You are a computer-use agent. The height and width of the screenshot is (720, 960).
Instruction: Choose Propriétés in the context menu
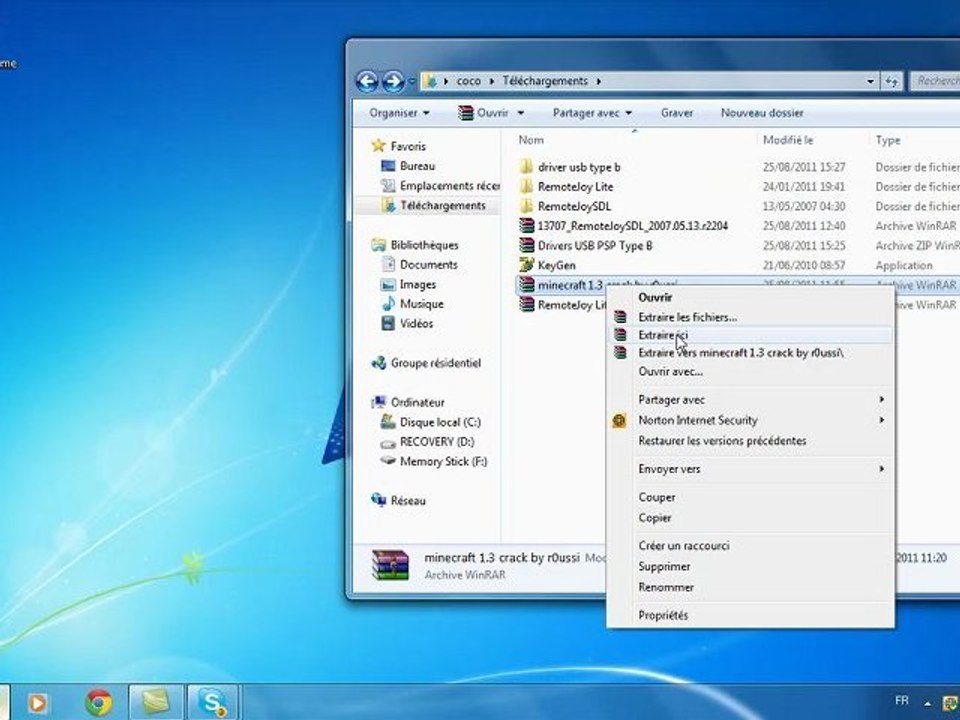[751, 615]
